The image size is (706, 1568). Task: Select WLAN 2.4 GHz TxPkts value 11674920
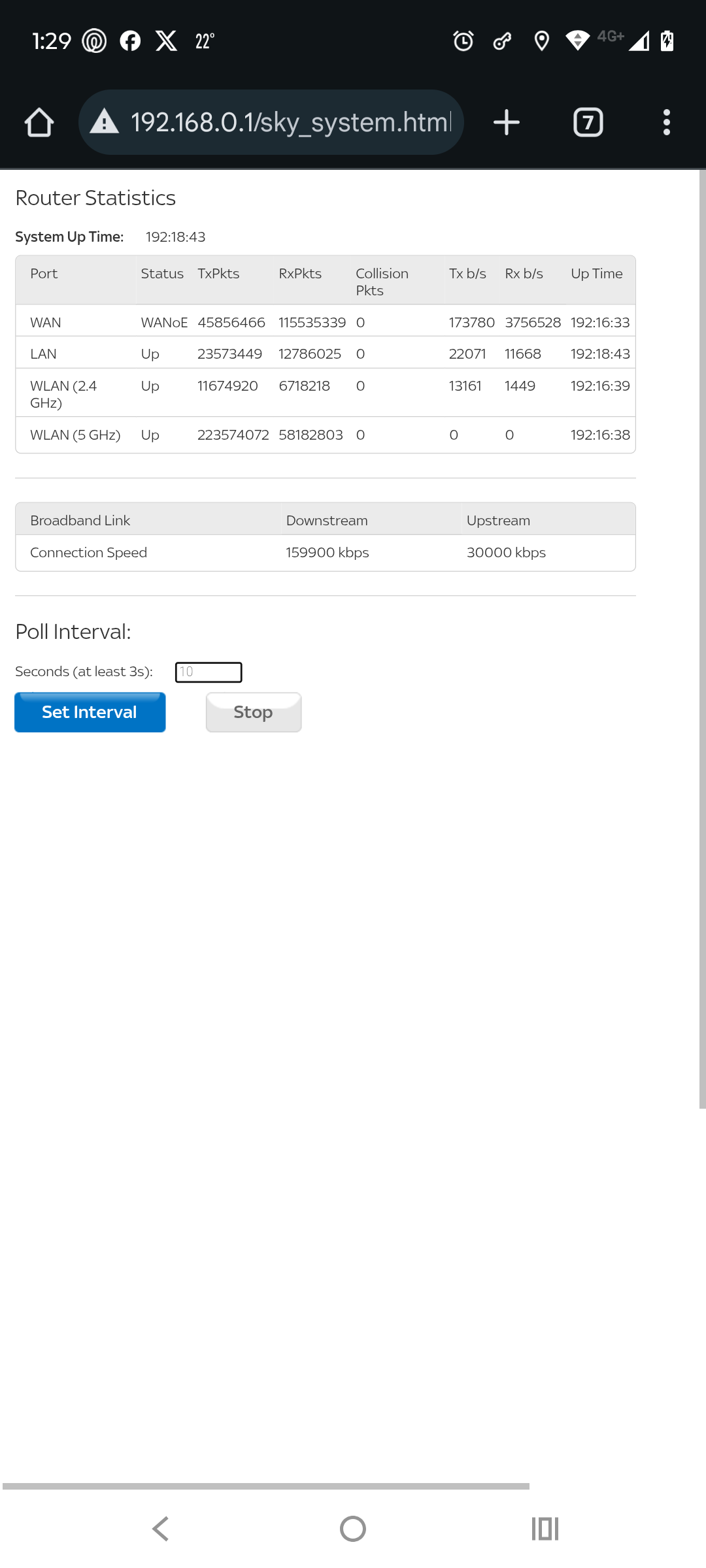(x=227, y=386)
